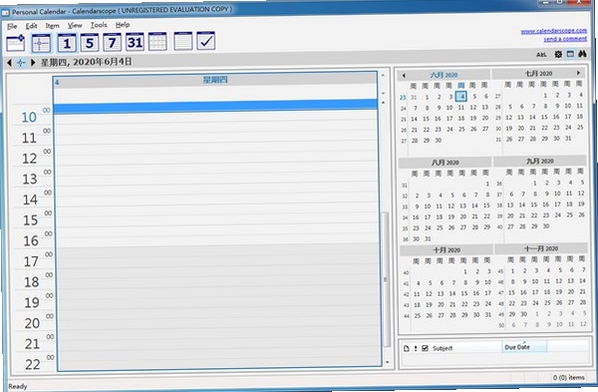Open the task list view

point(206,41)
